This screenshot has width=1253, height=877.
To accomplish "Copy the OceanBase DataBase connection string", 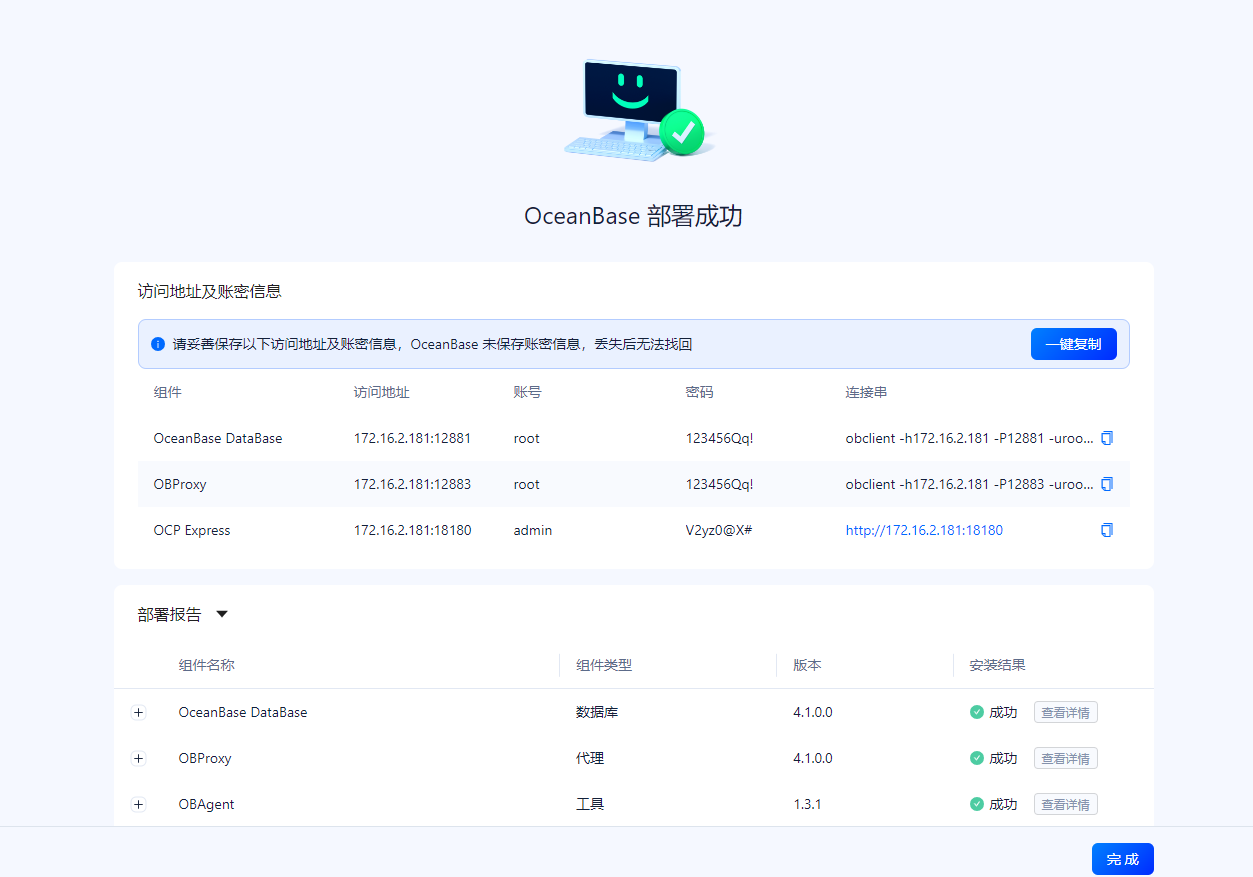I will (x=1106, y=438).
